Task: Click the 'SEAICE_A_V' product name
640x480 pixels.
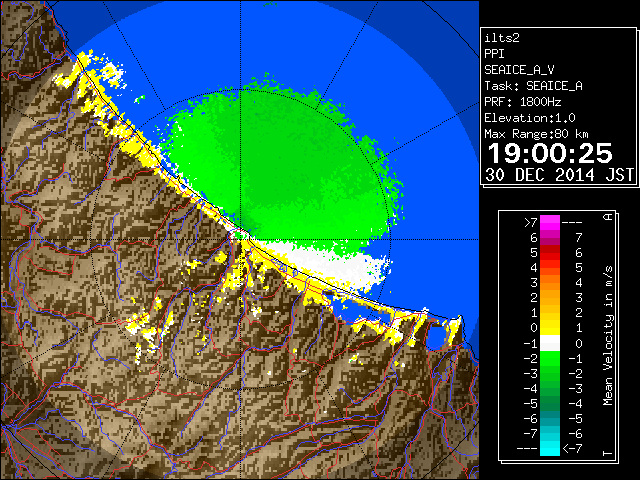Action: [519, 70]
